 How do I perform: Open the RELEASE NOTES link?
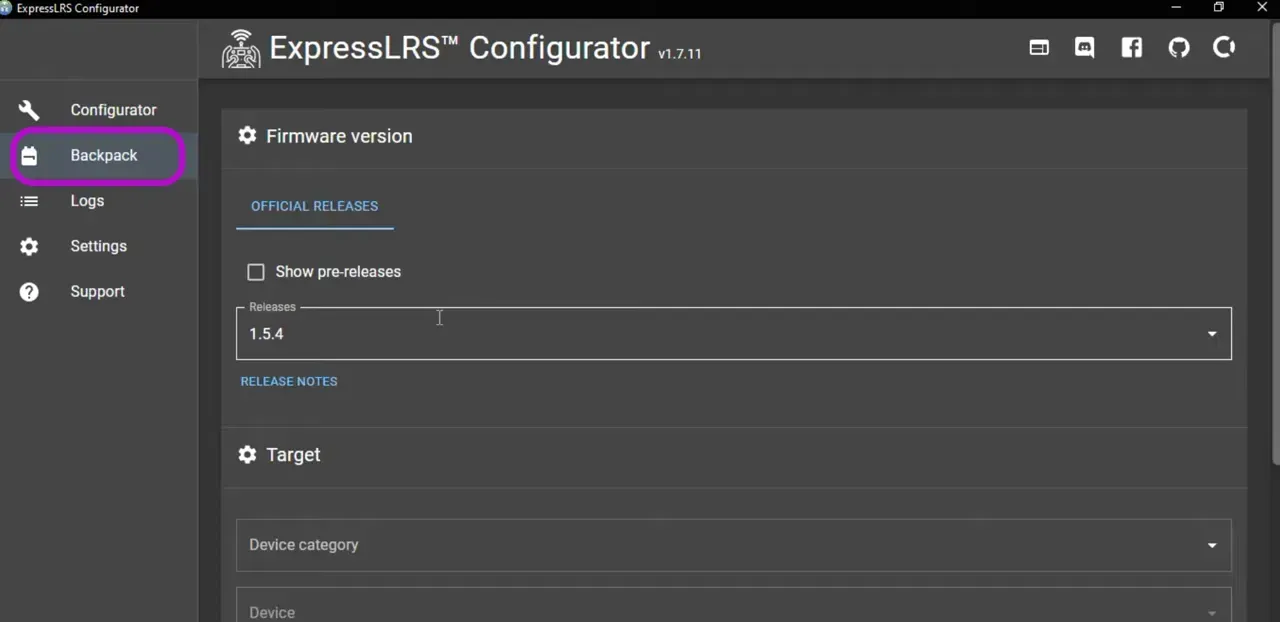[289, 381]
